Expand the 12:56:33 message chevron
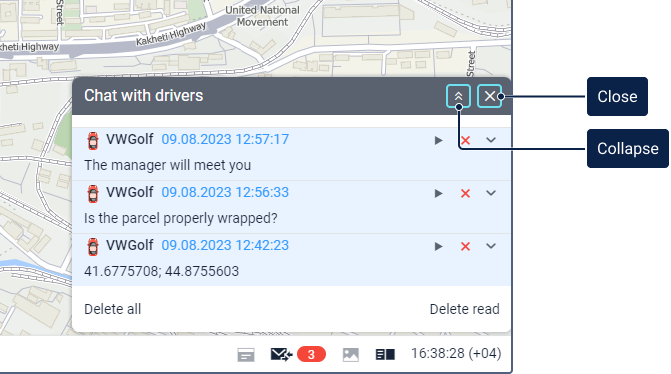671x374 pixels. [491, 193]
